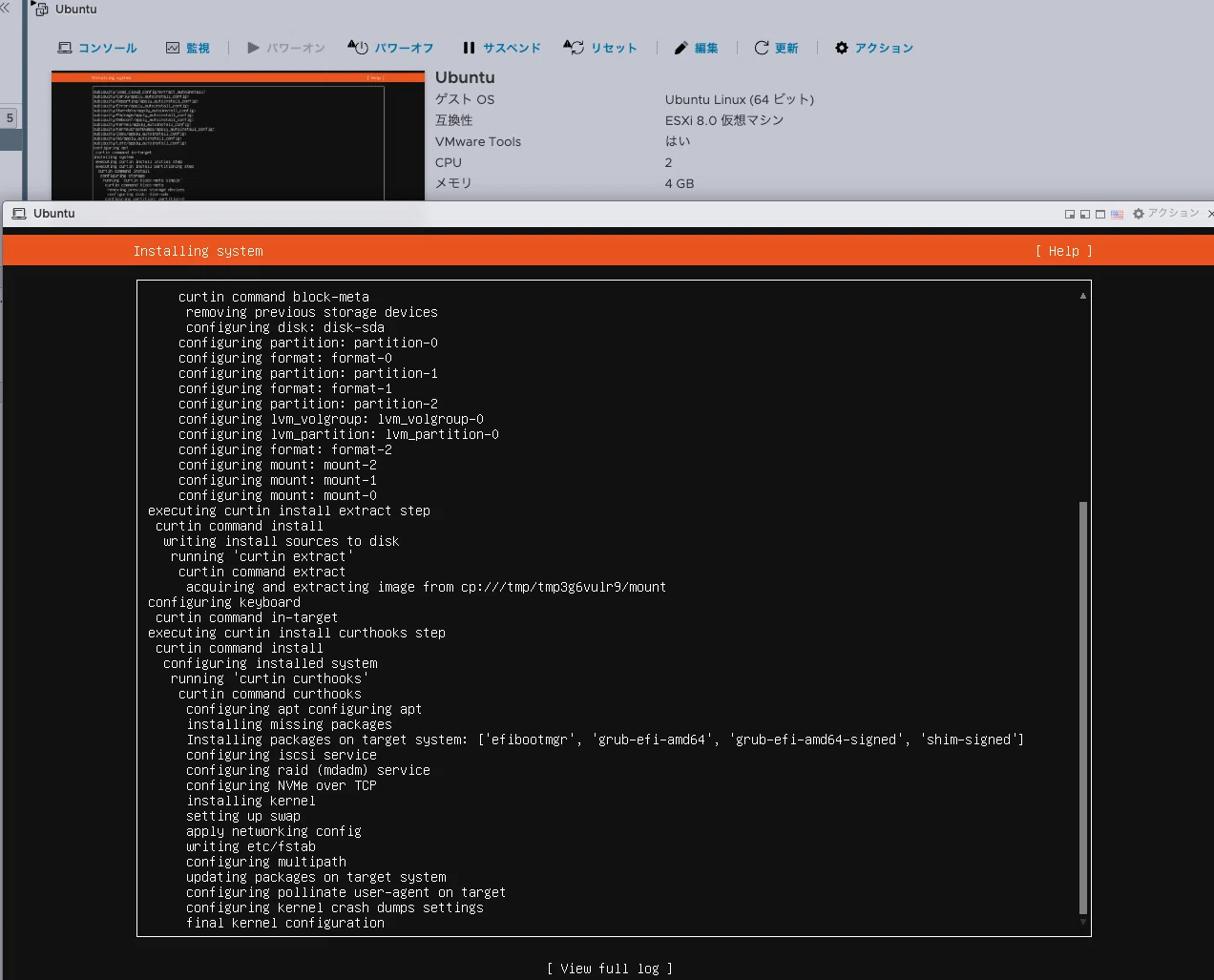Click the log scroll-up arrow

(x=1083, y=296)
